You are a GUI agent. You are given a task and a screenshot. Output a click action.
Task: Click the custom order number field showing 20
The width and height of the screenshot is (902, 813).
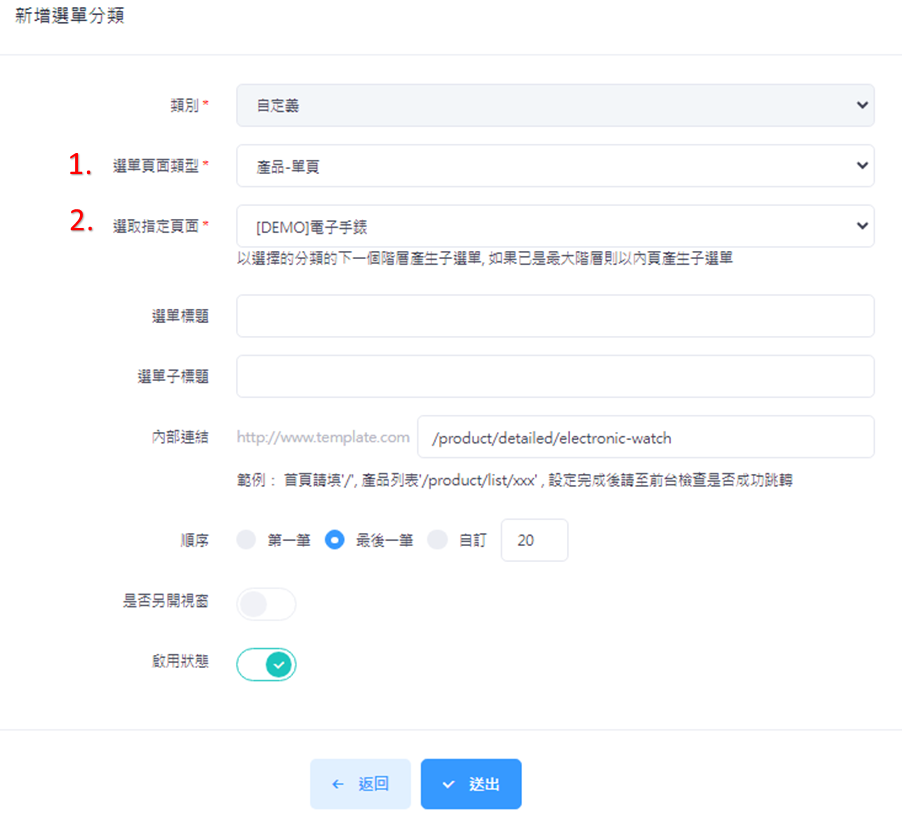point(534,540)
